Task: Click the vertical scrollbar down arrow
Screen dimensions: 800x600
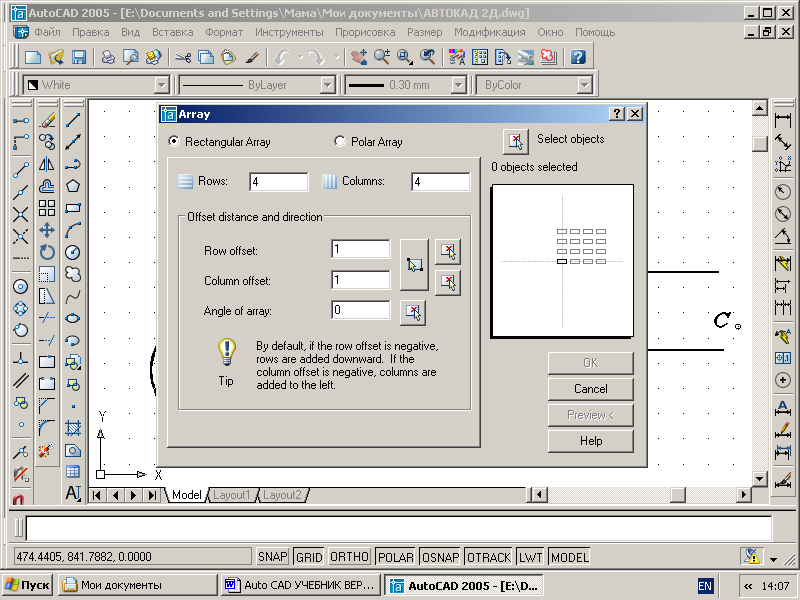Action: [x=760, y=479]
